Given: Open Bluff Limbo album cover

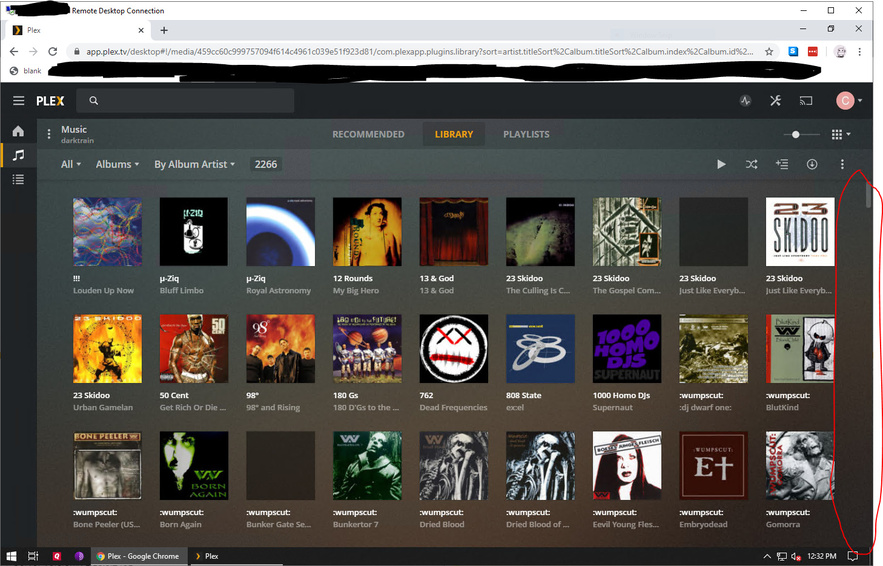Looking at the screenshot, I should coord(194,231).
